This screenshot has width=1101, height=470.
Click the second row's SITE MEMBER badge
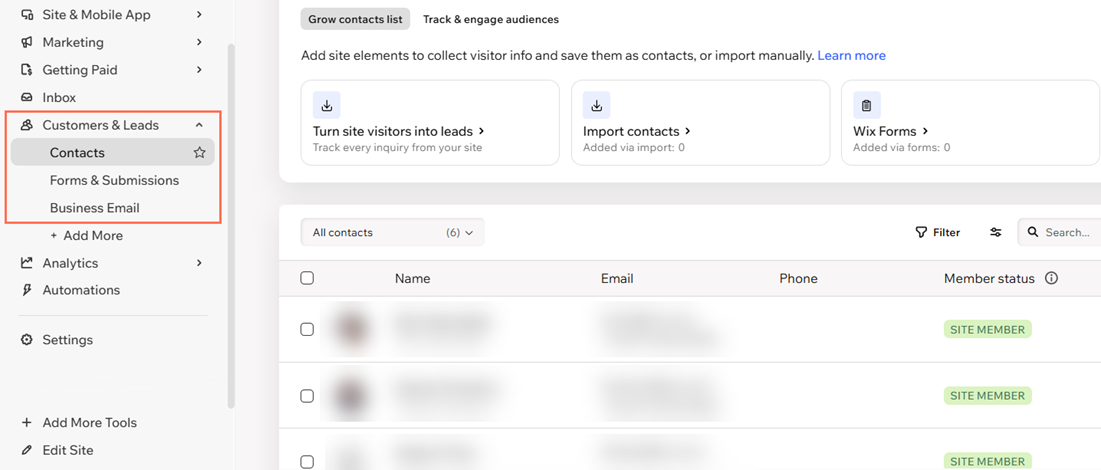click(988, 396)
